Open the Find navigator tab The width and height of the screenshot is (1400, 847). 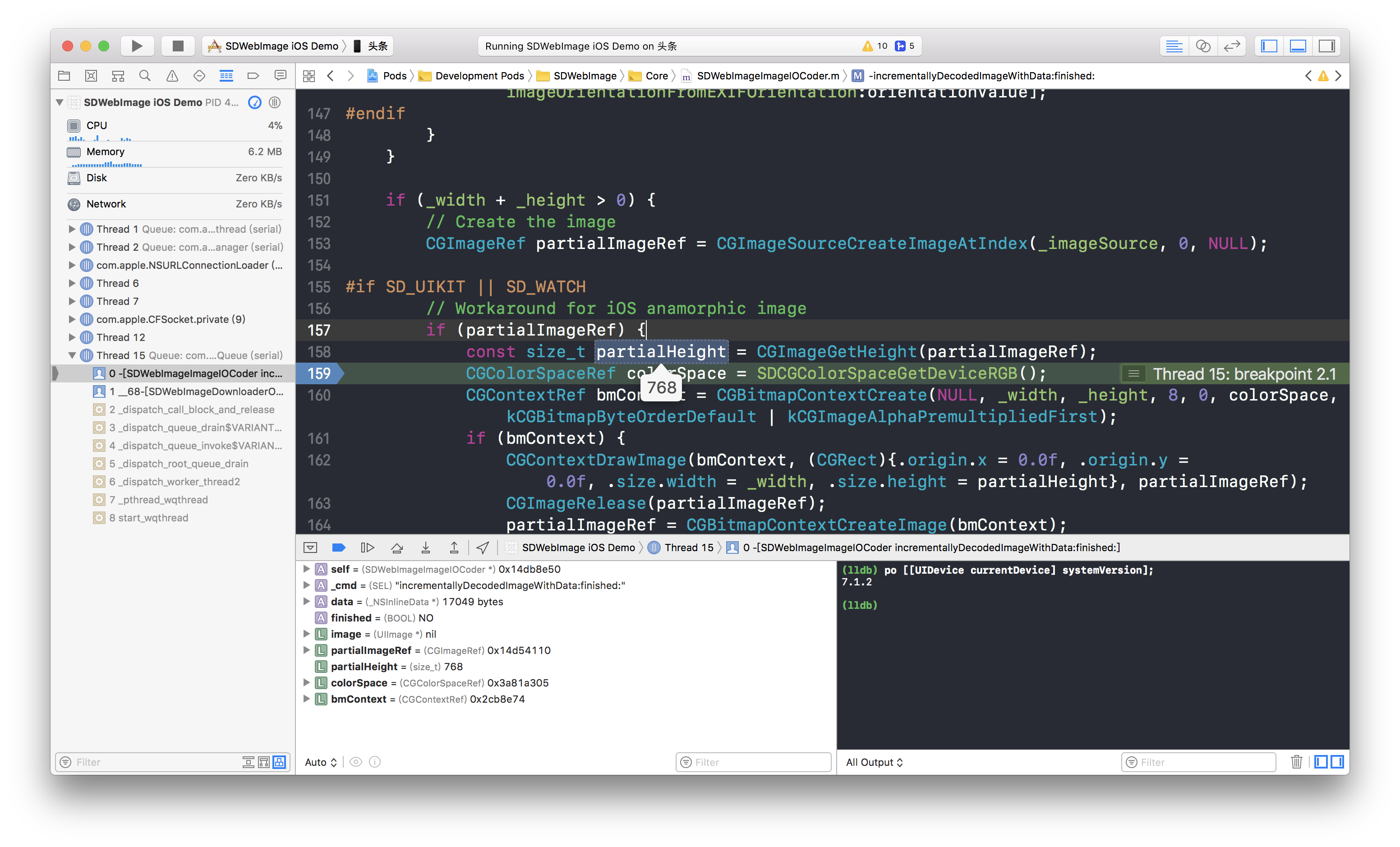(145, 76)
